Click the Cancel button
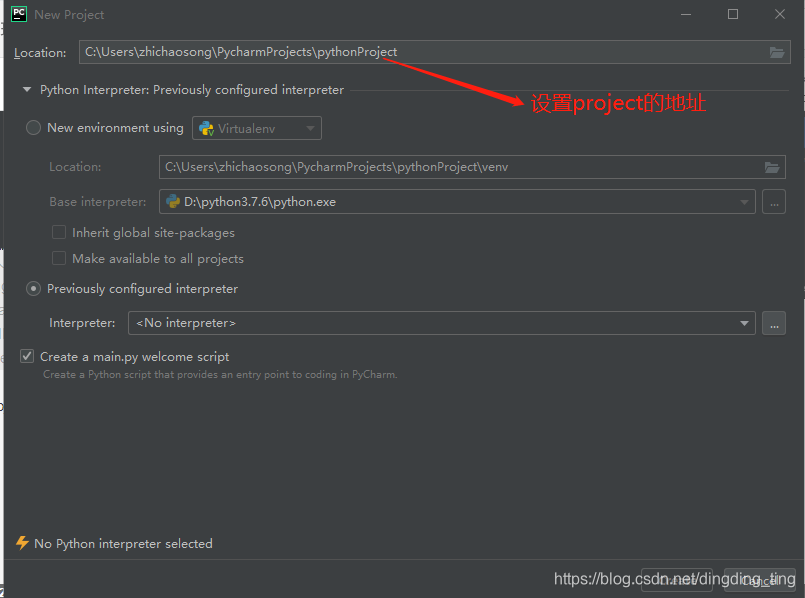The width and height of the screenshot is (805, 598). point(759,580)
